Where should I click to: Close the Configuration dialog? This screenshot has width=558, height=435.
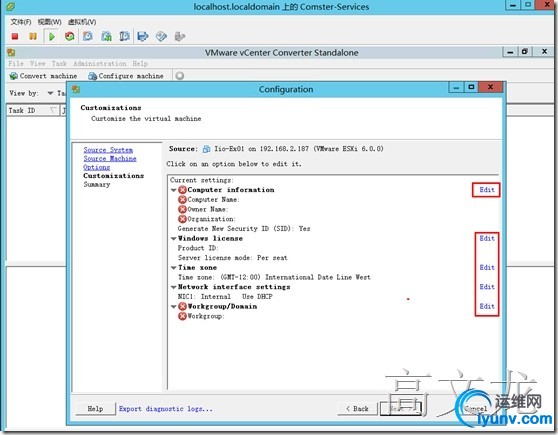pyautogui.click(x=490, y=87)
